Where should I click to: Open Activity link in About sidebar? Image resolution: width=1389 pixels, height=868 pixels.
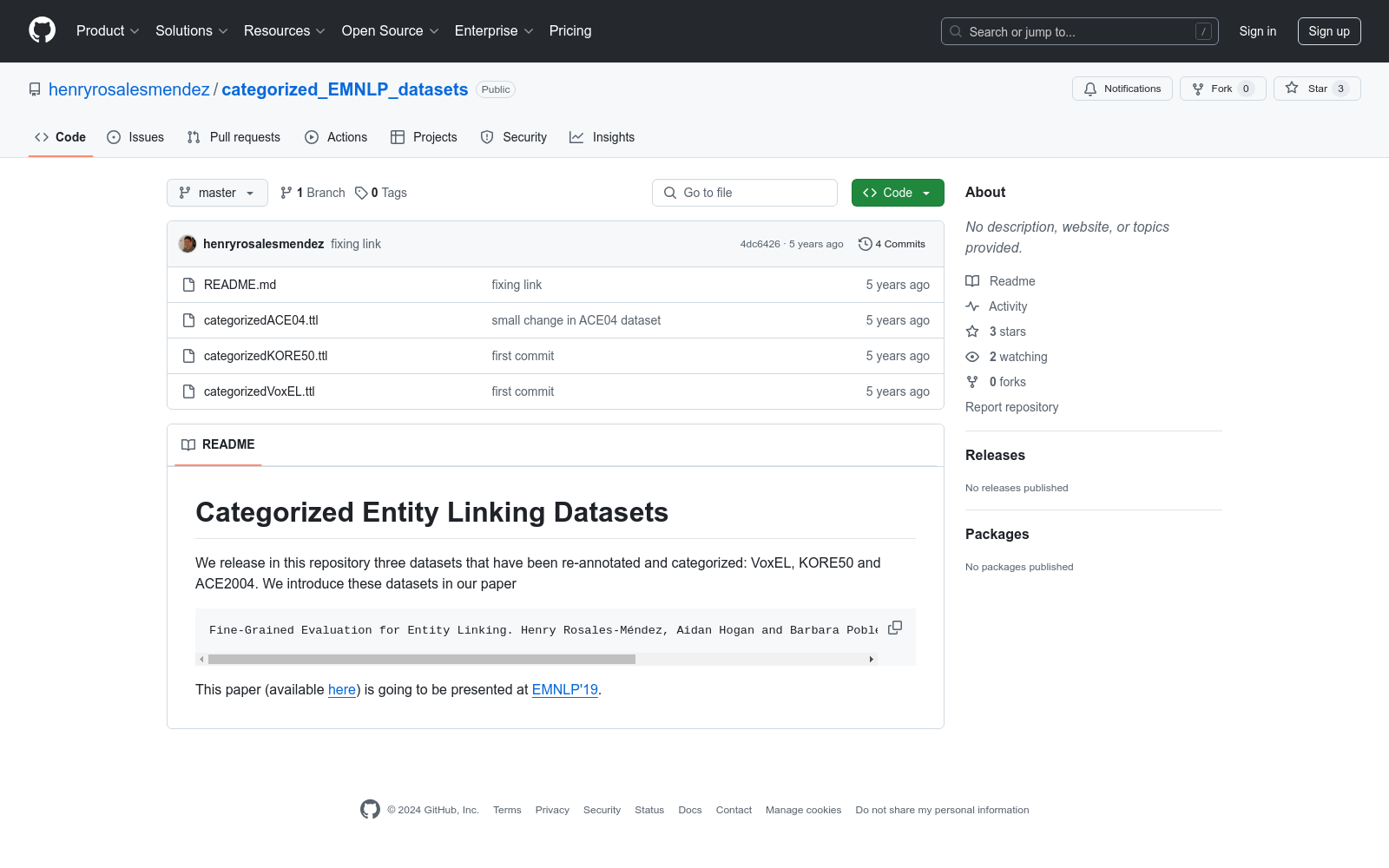click(997, 306)
